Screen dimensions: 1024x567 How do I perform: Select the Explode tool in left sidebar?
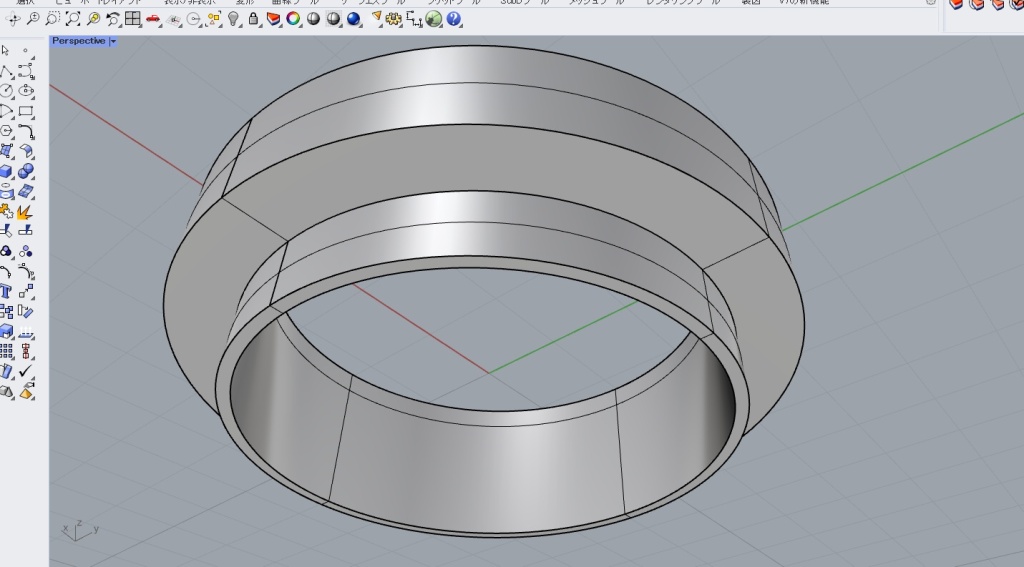[x=25, y=211]
